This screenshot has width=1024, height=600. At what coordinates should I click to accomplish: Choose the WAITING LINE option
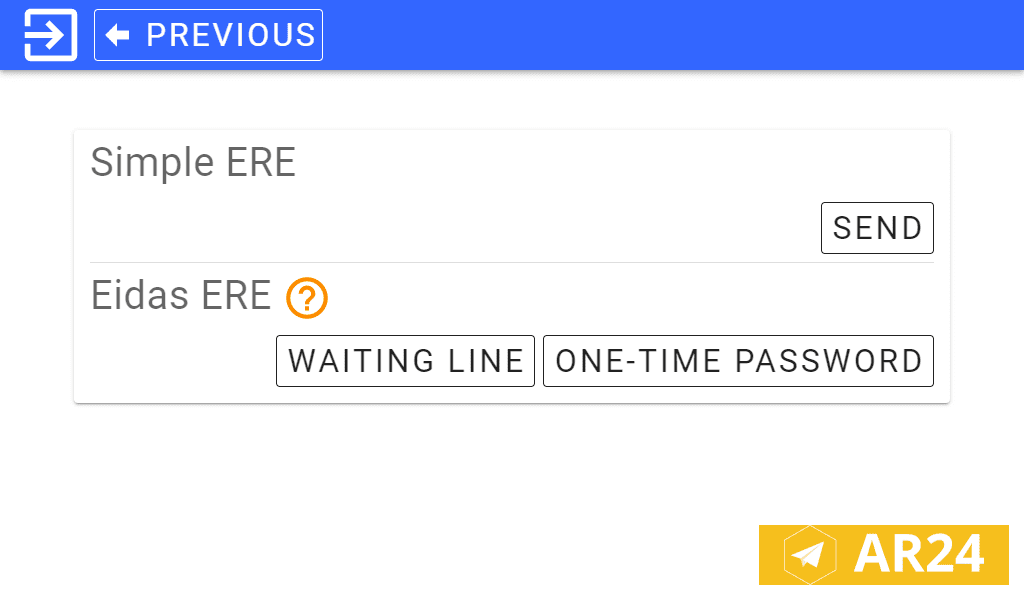(x=405, y=361)
